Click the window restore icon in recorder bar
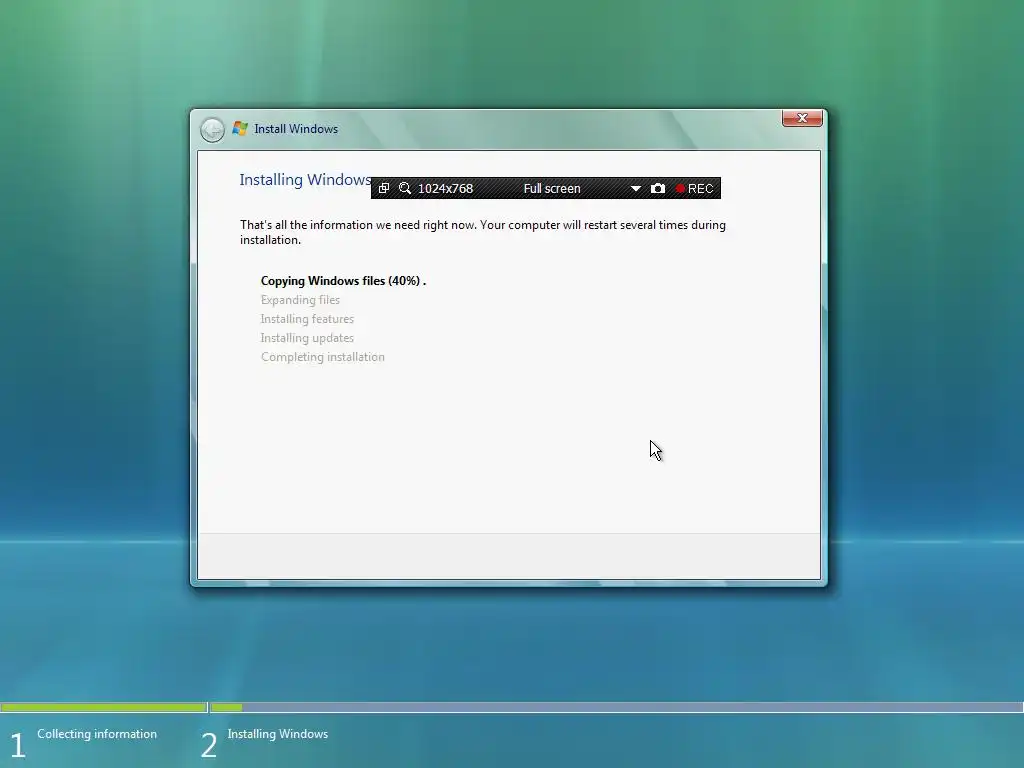Screen dimensions: 1024x768 384,188
